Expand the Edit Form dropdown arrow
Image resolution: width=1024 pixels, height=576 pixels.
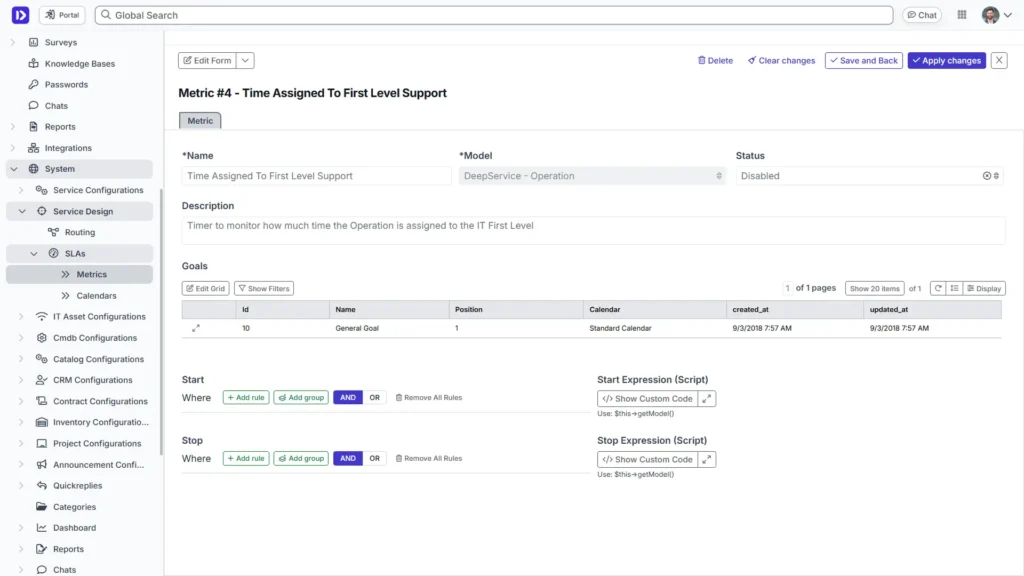(245, 60)
